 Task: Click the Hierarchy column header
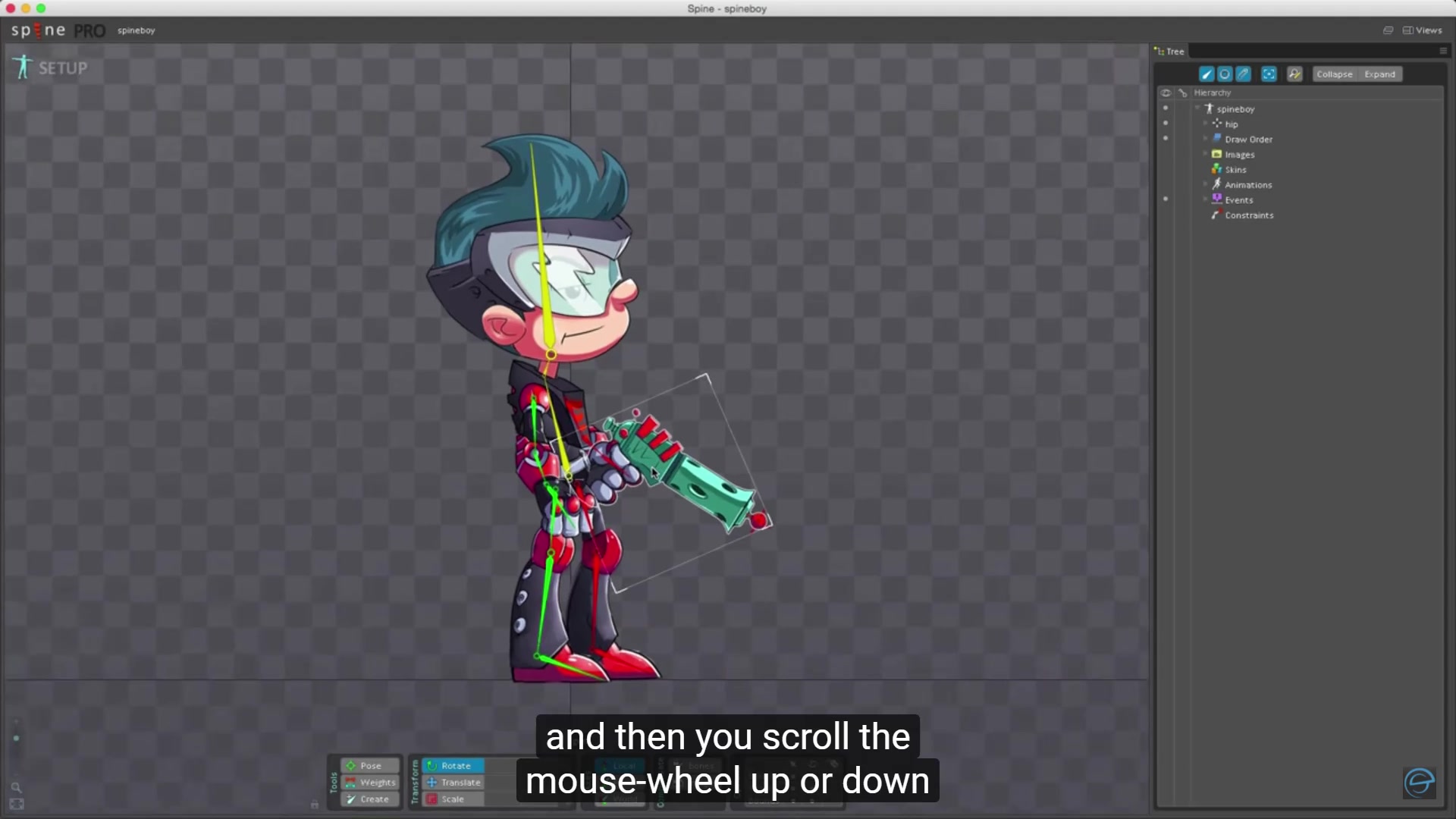coord(1212,93)
